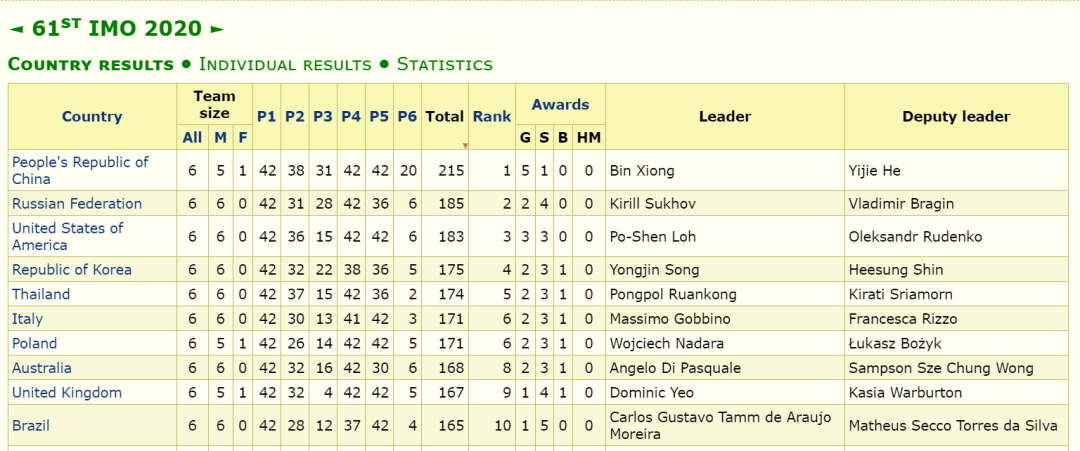Open United Kingdom country link
The width and height of the screenshot is (1080, 451).
click(x=67, y=392)
